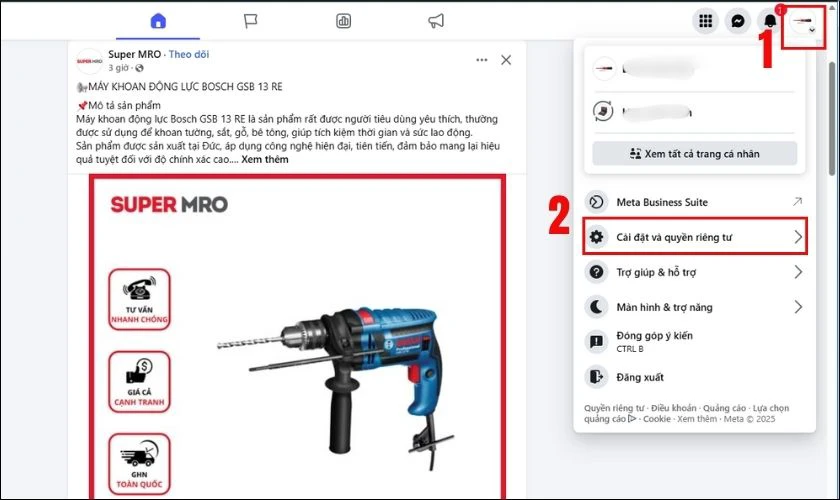
Task: Open Cookie footer link
Action: pyautogui.click(x=657, y=419)
